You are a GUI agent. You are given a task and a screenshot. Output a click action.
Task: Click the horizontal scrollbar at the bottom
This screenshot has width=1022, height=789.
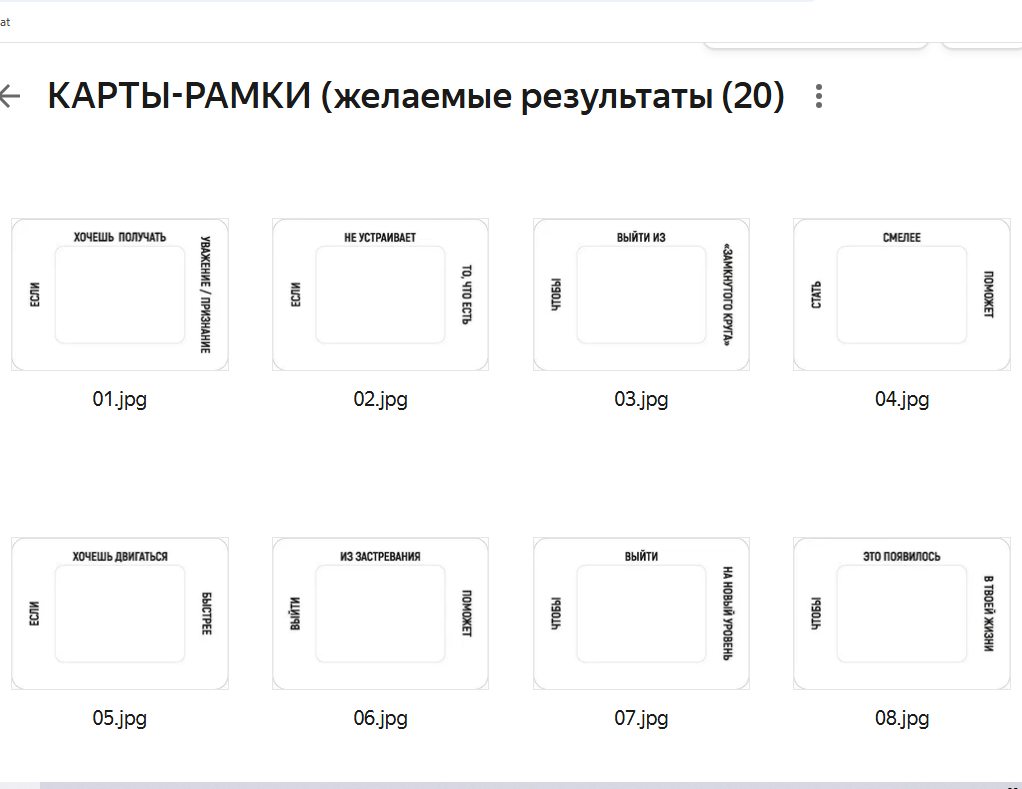coord(500,785)
